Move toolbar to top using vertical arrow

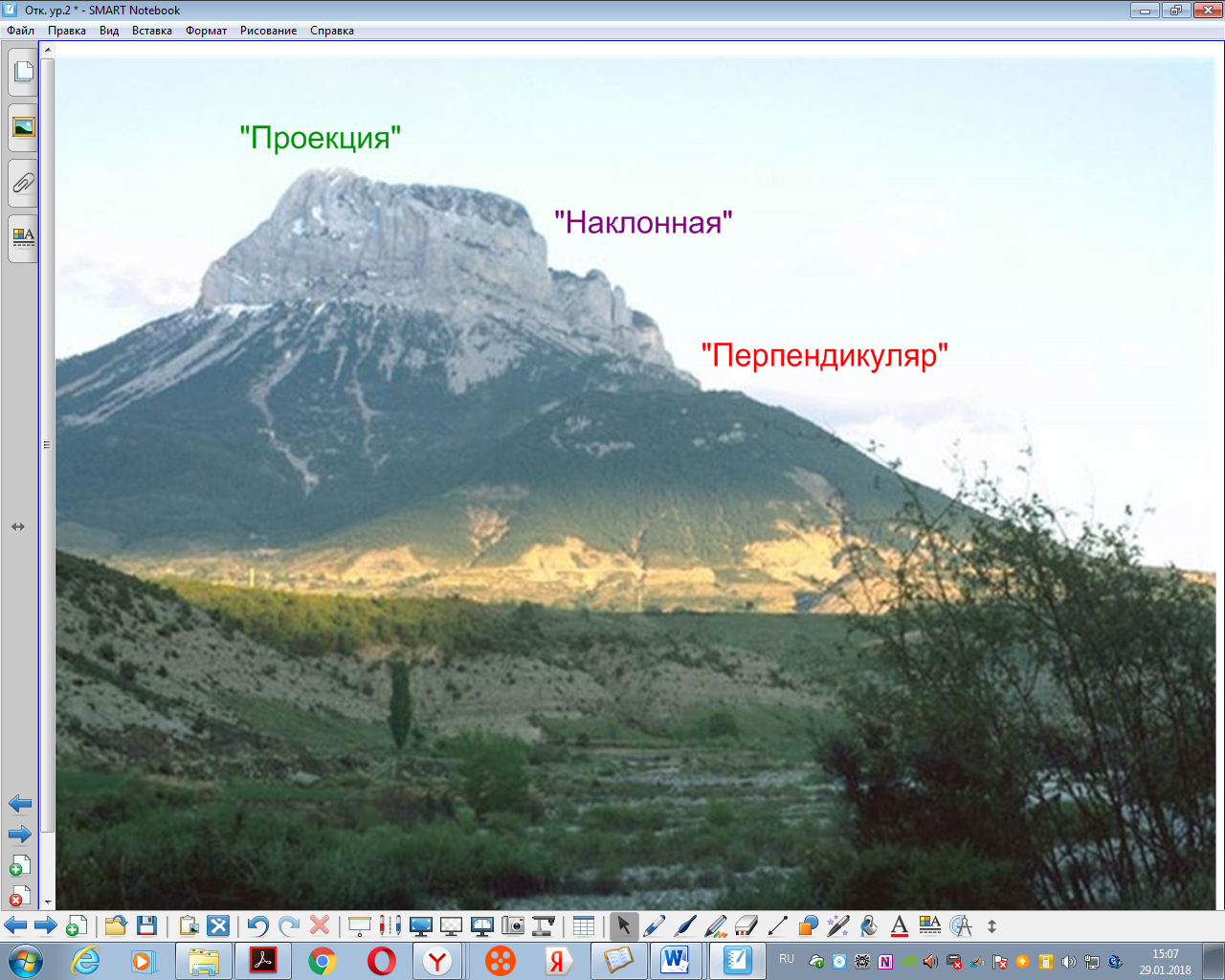(x=991, y=925)
